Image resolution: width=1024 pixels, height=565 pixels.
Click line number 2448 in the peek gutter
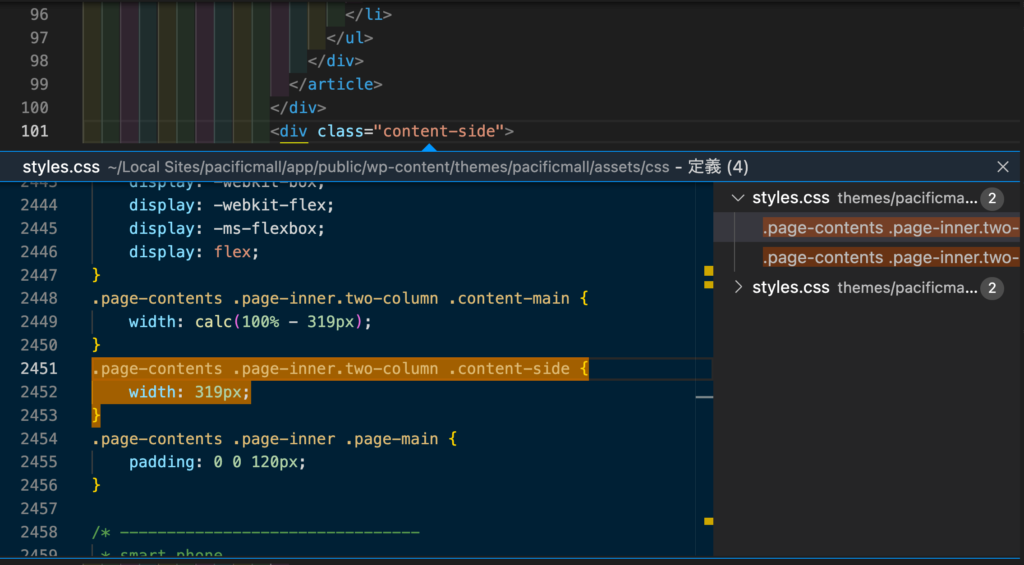pyautogui.click(x=39, y=299)
